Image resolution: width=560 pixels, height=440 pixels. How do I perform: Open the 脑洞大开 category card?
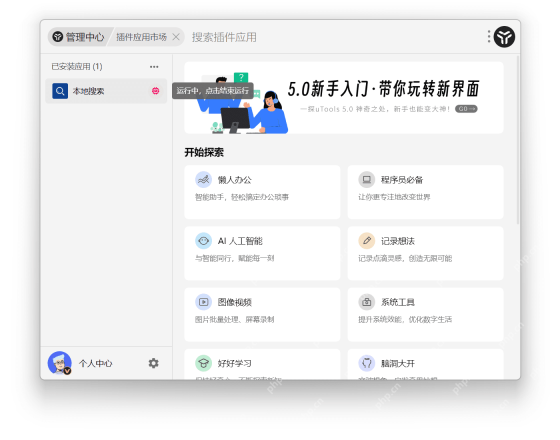(x=425, y=364)
